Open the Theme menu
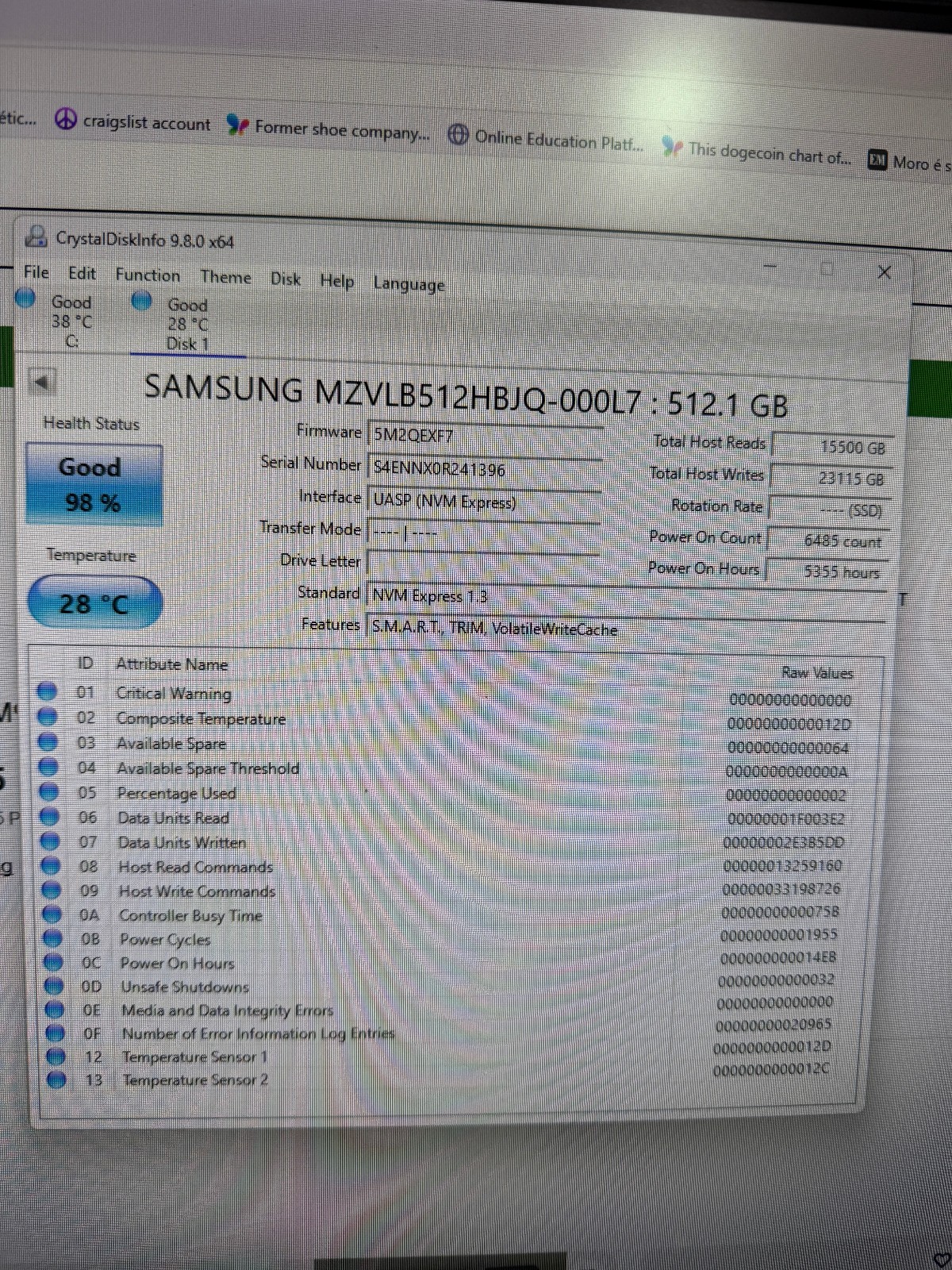Screen dimensions: 952x1270 pos(225,277)
